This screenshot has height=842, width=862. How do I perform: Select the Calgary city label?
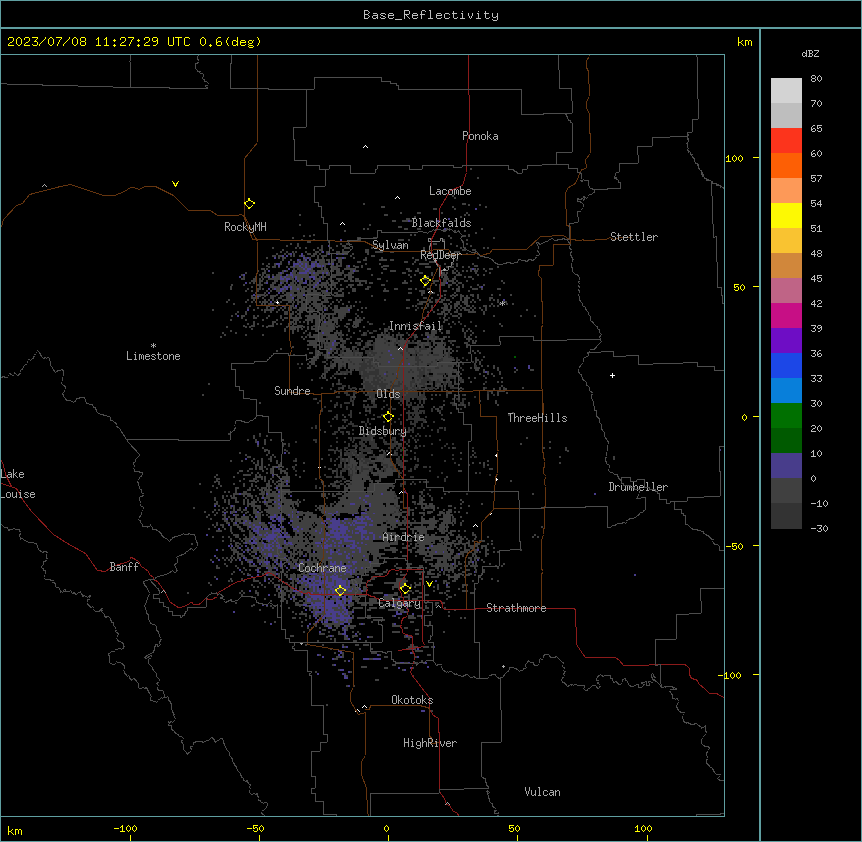400,603
